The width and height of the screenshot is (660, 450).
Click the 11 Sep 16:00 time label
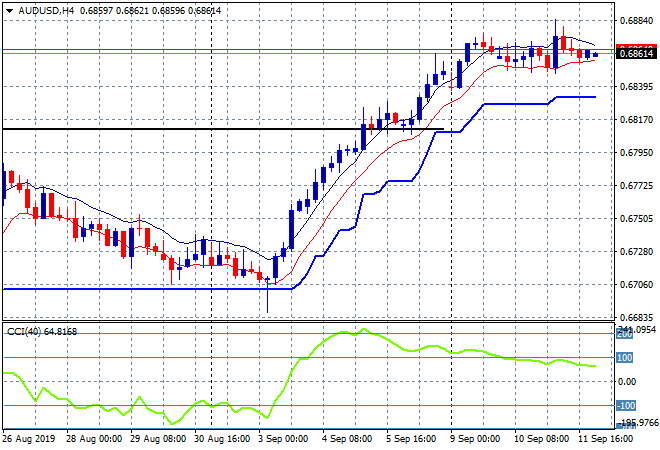click(606, 439)
